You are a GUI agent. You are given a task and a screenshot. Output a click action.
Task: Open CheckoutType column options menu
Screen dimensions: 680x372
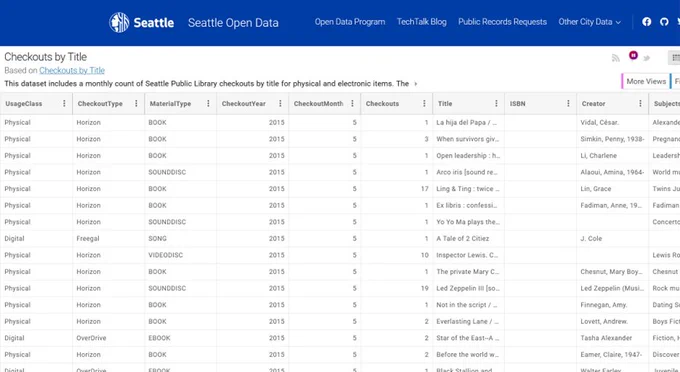pos(136,103)
